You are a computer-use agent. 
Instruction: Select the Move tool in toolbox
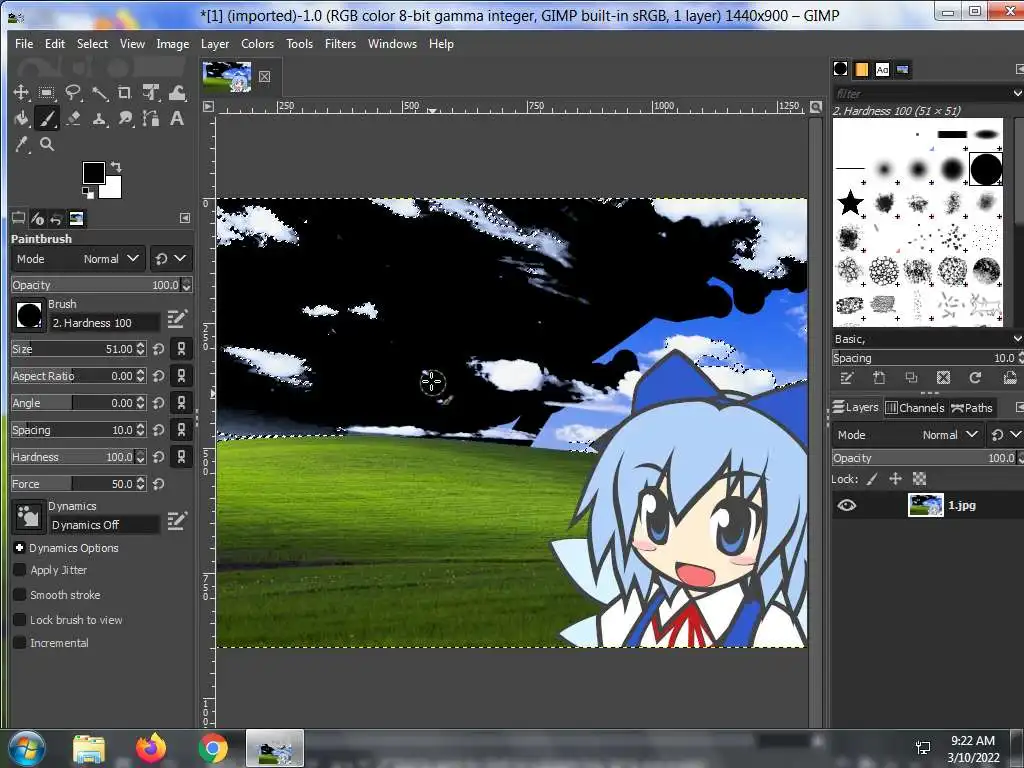pos(21,93)
